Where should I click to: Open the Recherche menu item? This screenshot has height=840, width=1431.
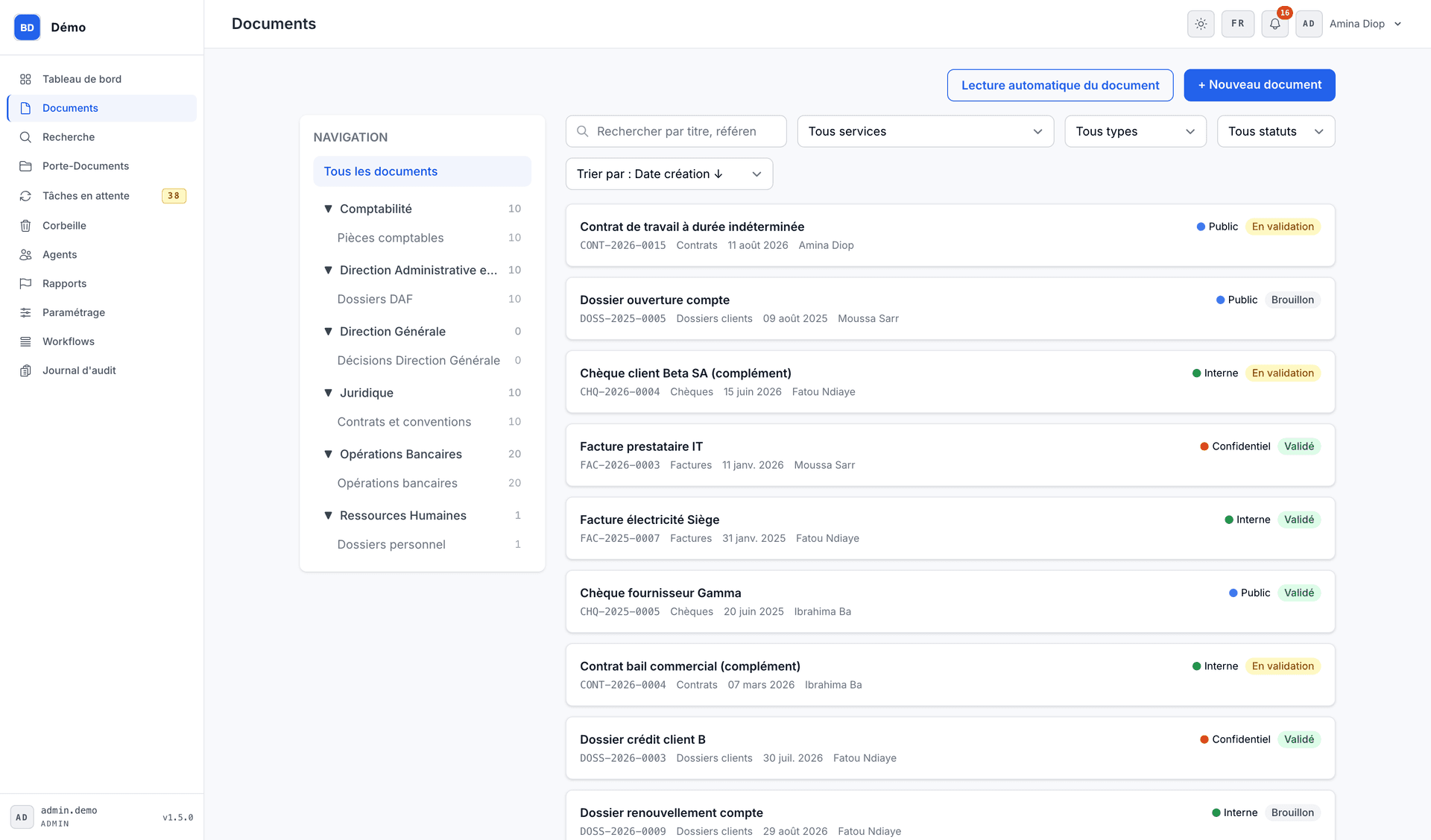(102, 137)
